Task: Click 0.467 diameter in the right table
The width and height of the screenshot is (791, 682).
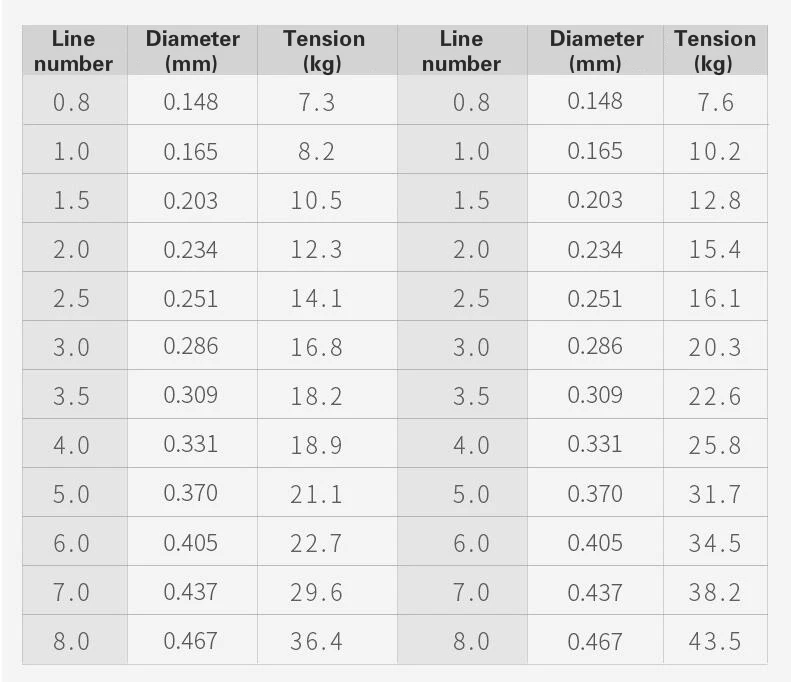Action: 595,641
